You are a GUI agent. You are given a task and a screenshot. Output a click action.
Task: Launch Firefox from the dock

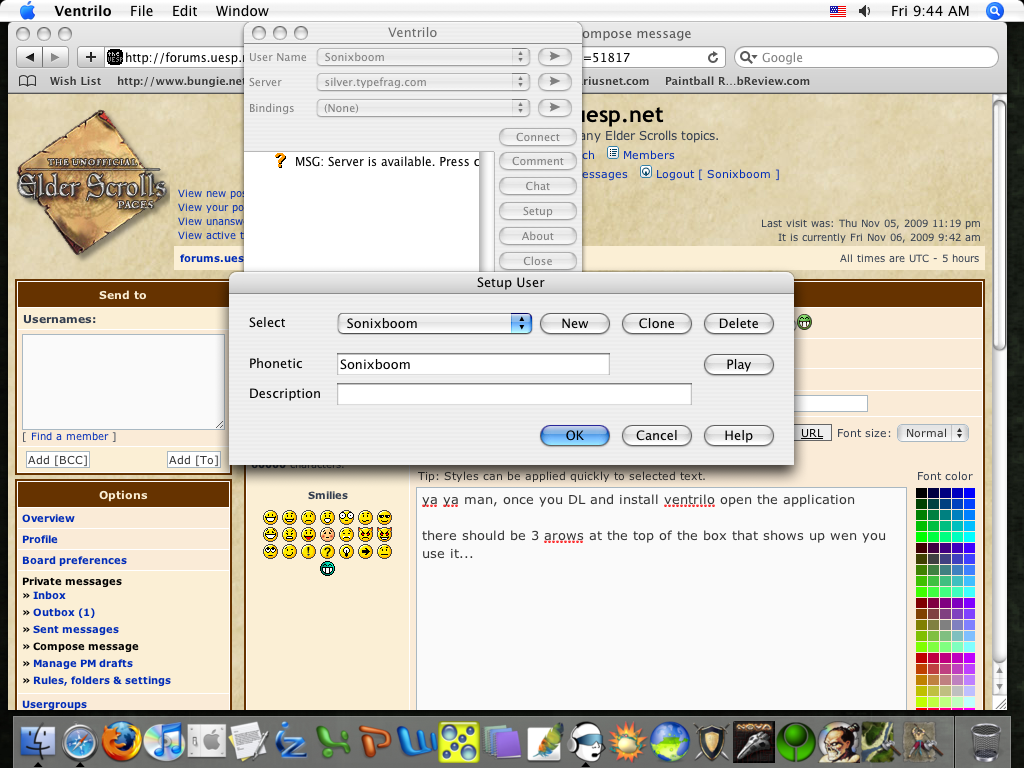point(121,742)
